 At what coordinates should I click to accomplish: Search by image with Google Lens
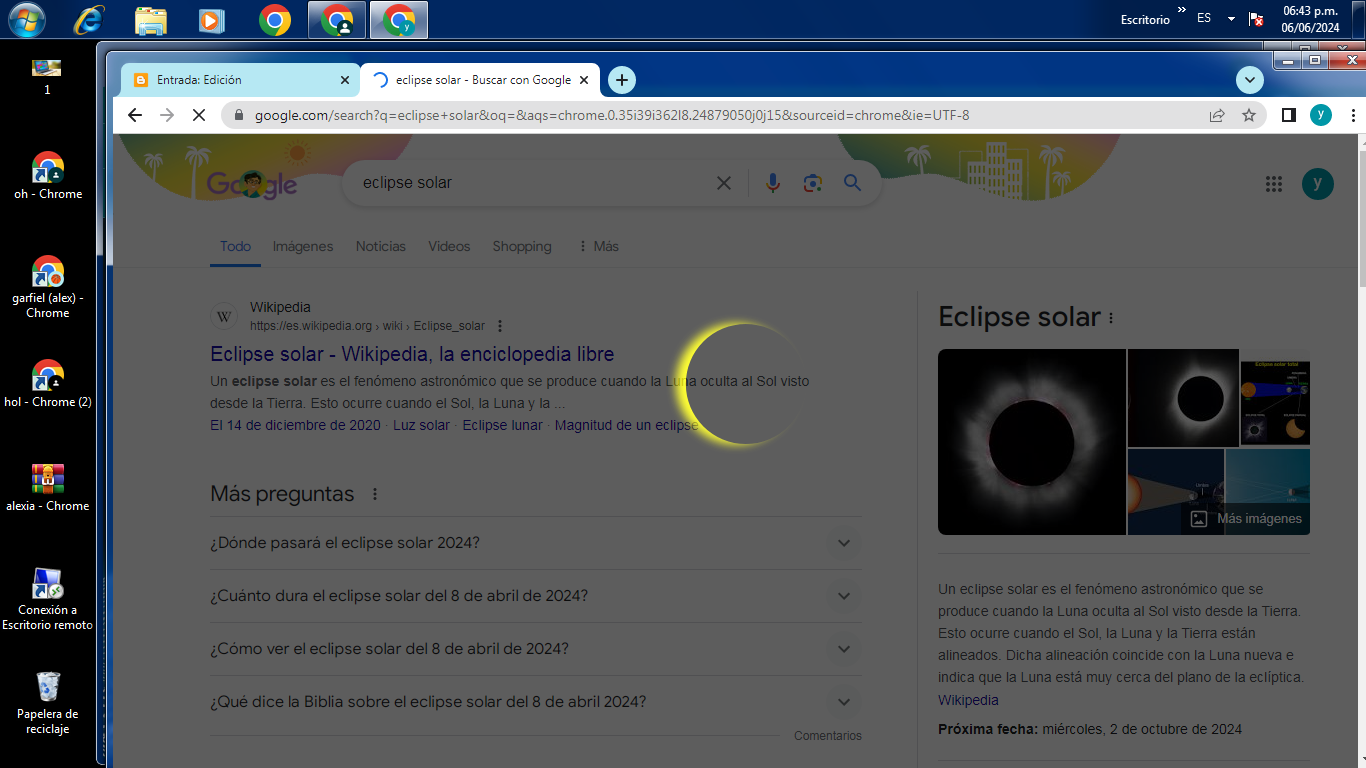coord(812,183)
